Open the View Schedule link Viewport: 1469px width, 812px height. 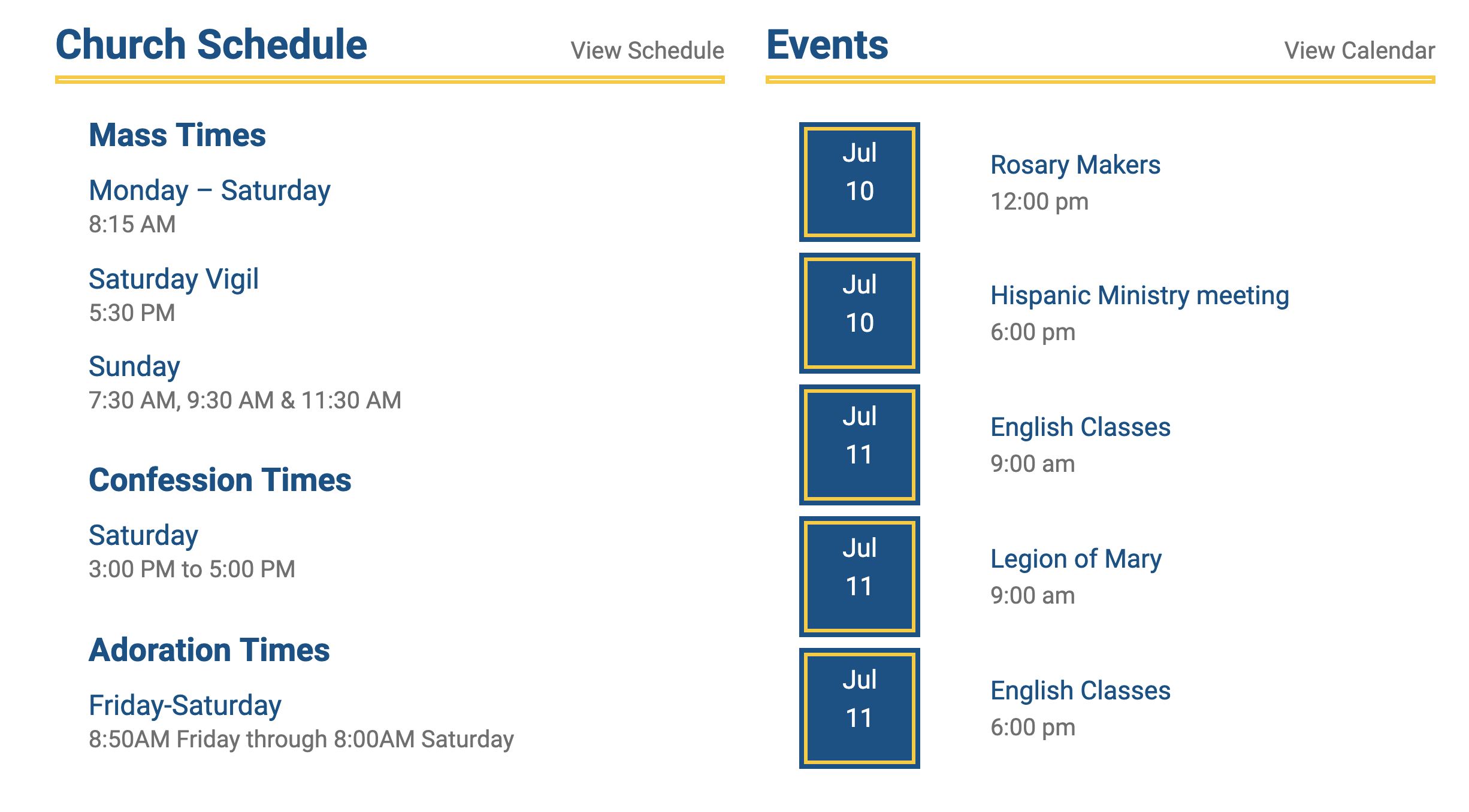point(647,51)
